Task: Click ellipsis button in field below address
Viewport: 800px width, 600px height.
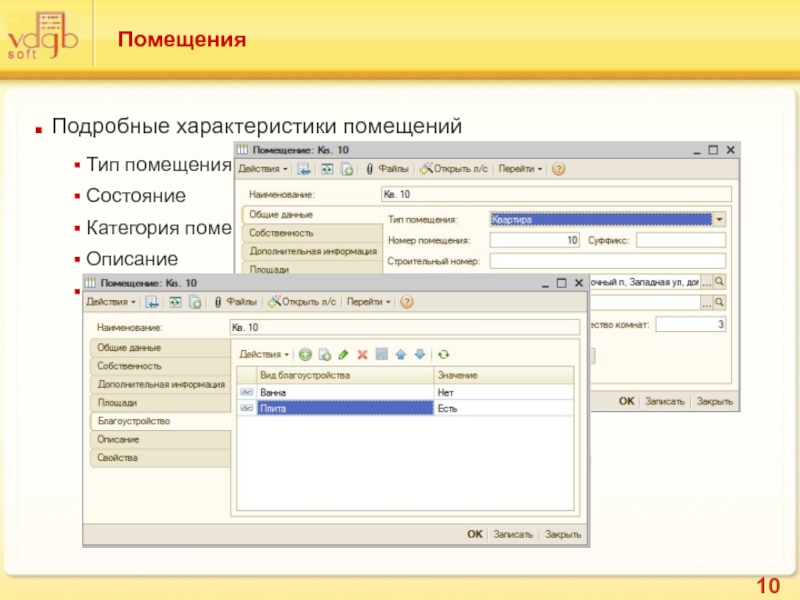Action: tap(707, 303)
